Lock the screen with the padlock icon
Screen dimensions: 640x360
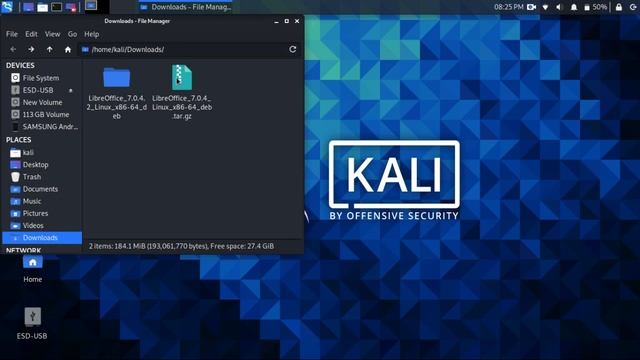click(x=619, y=7)
